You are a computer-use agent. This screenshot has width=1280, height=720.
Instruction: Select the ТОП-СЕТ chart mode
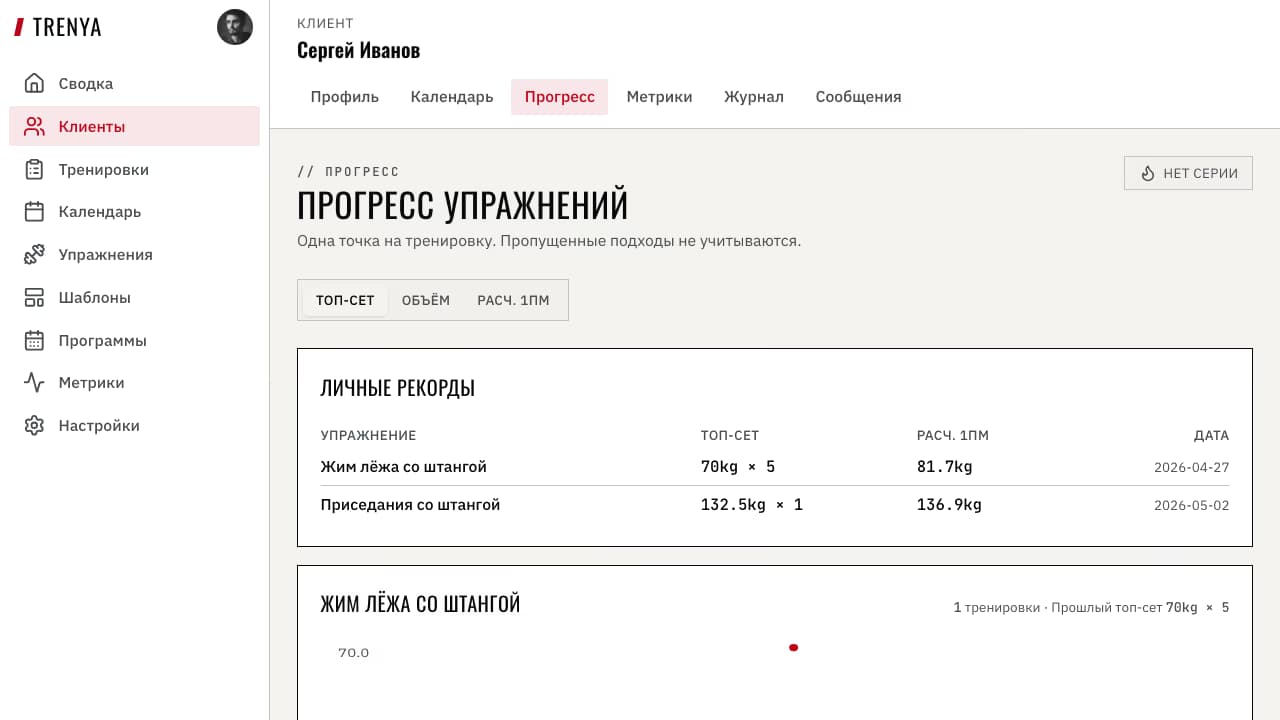click(x=345, y=300)
